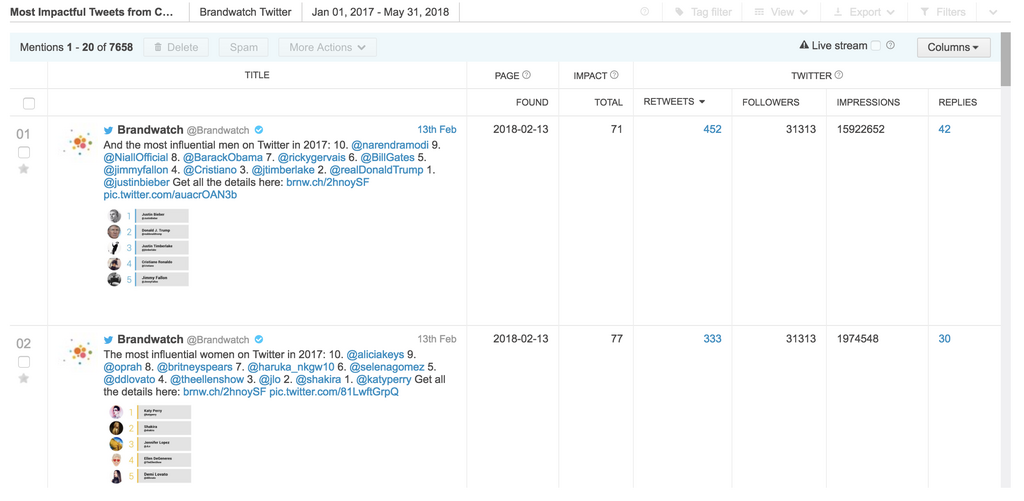Toggle the select-all mentions checkbox

[29, 103]
